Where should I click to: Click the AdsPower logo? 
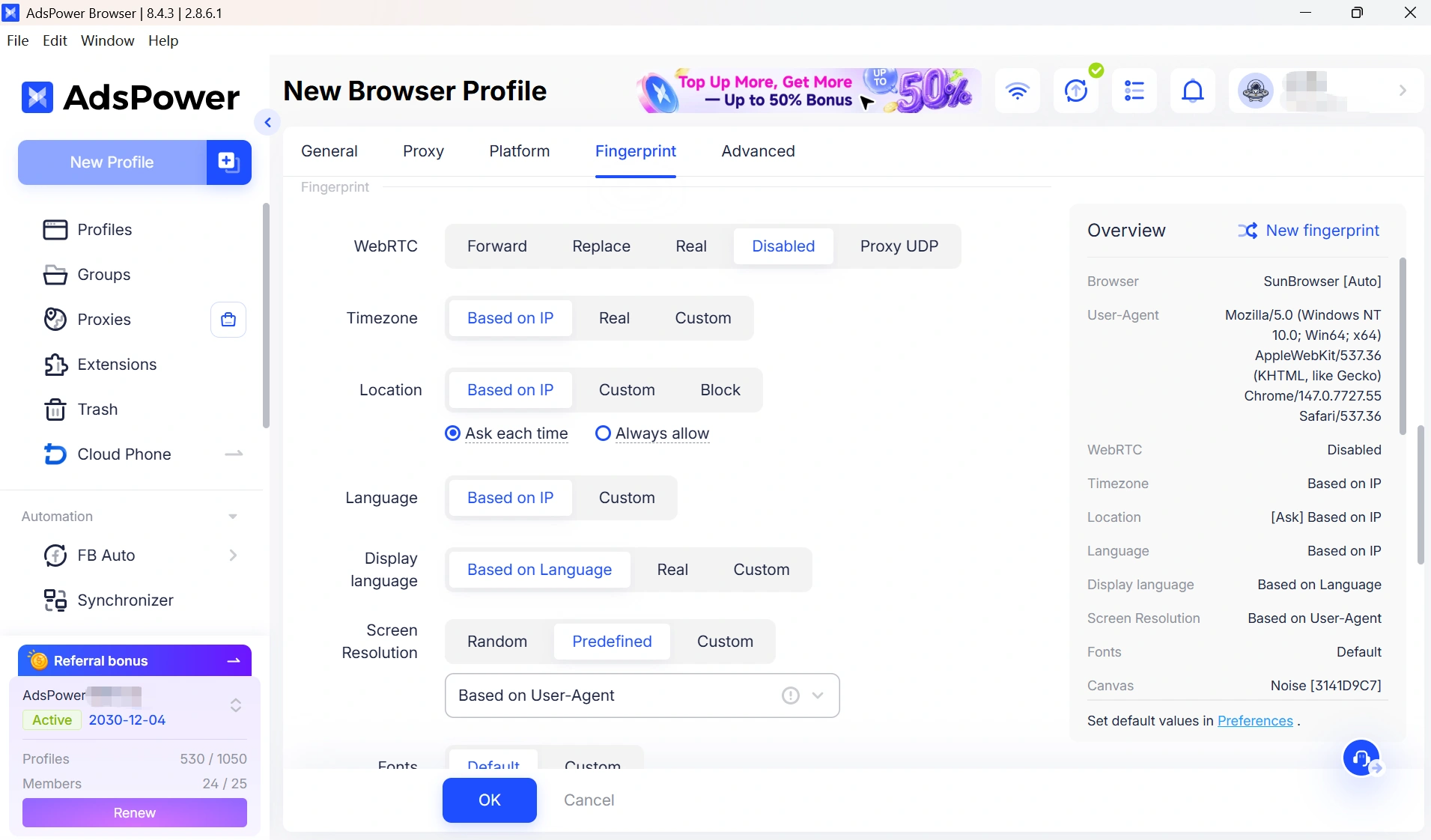click(x=131, y=97)
